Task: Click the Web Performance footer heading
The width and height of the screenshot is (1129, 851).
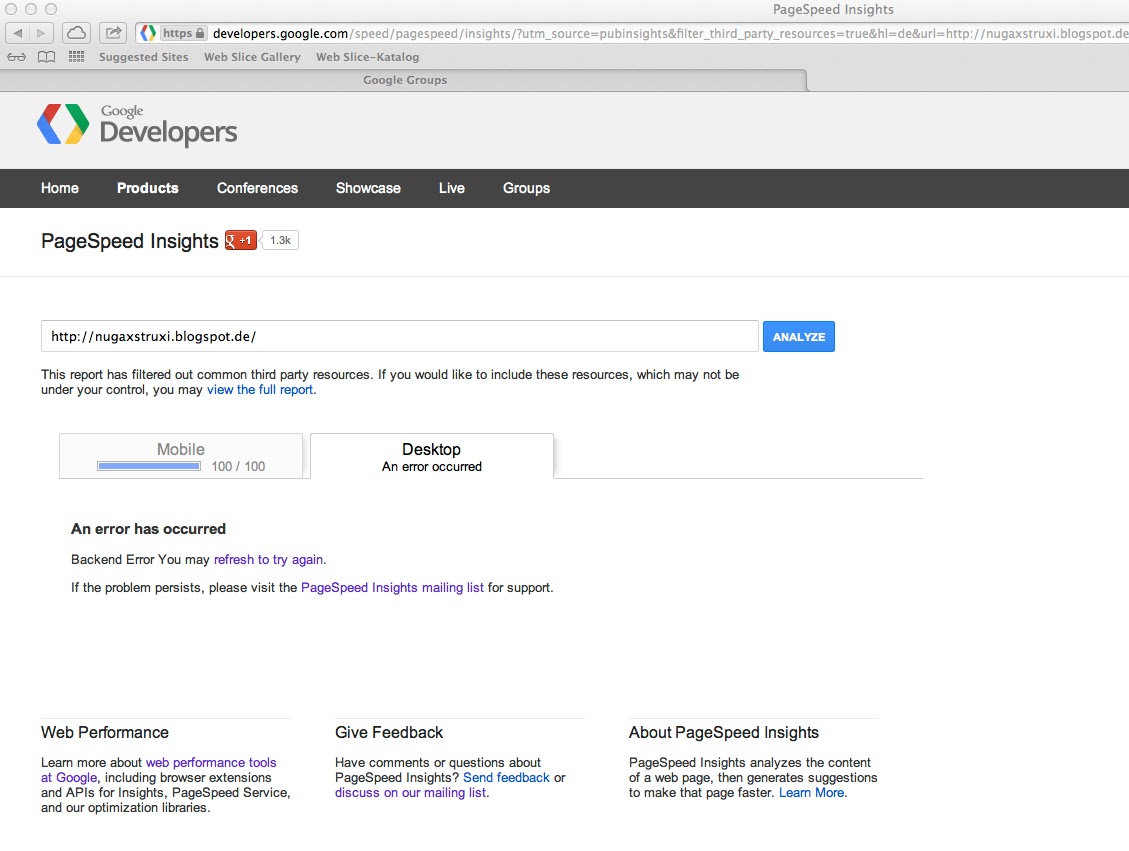Action: tap(105, 732)
